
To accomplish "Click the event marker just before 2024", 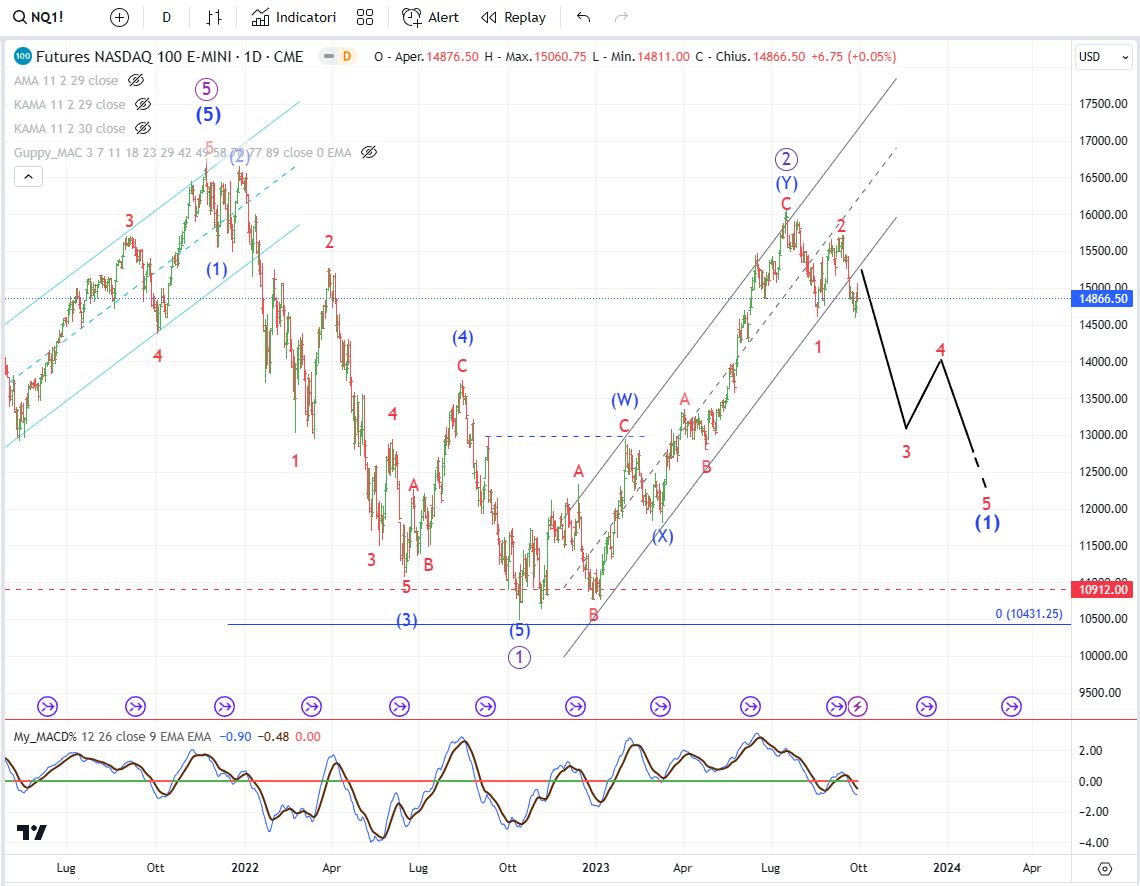I will pos(926,706).
